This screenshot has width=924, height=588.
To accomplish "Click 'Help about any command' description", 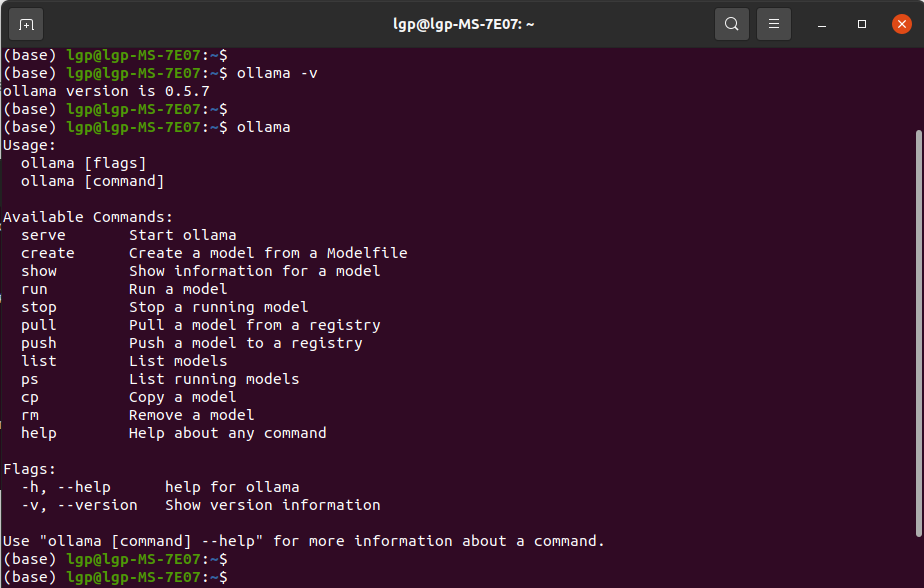I will [x=227, y=434].
